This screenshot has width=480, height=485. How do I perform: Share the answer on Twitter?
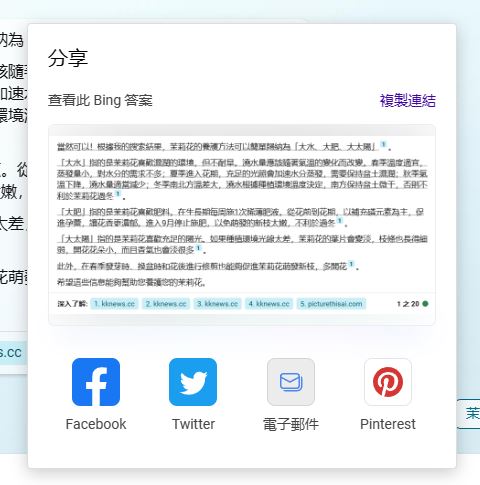[x=193, y=382]
